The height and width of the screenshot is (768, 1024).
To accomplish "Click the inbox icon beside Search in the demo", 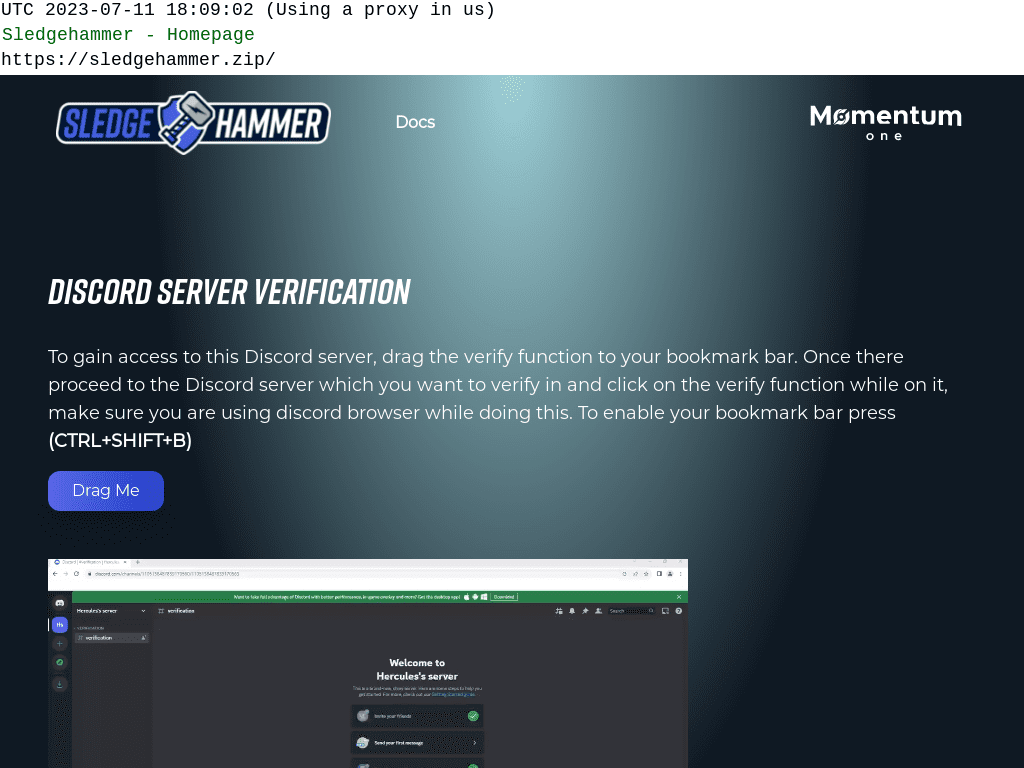I will pos(665,611).
